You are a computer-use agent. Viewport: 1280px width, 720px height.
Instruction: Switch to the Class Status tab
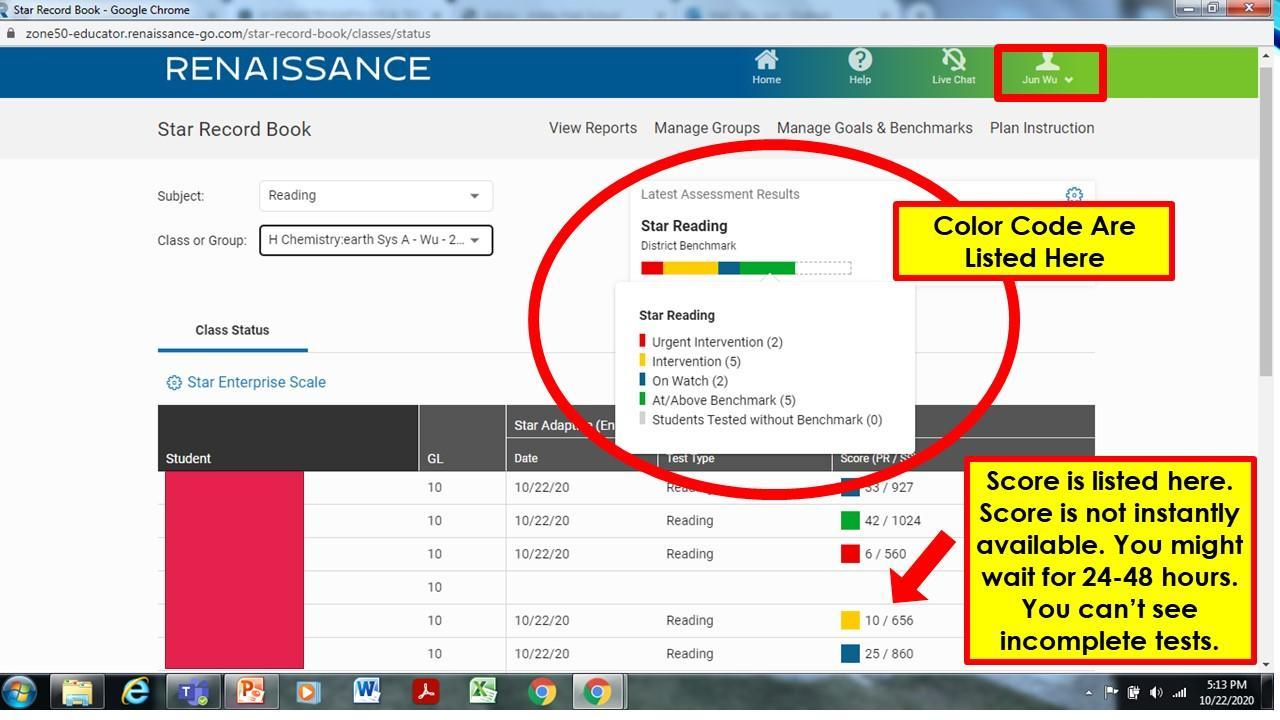click(x=232, y=330)
